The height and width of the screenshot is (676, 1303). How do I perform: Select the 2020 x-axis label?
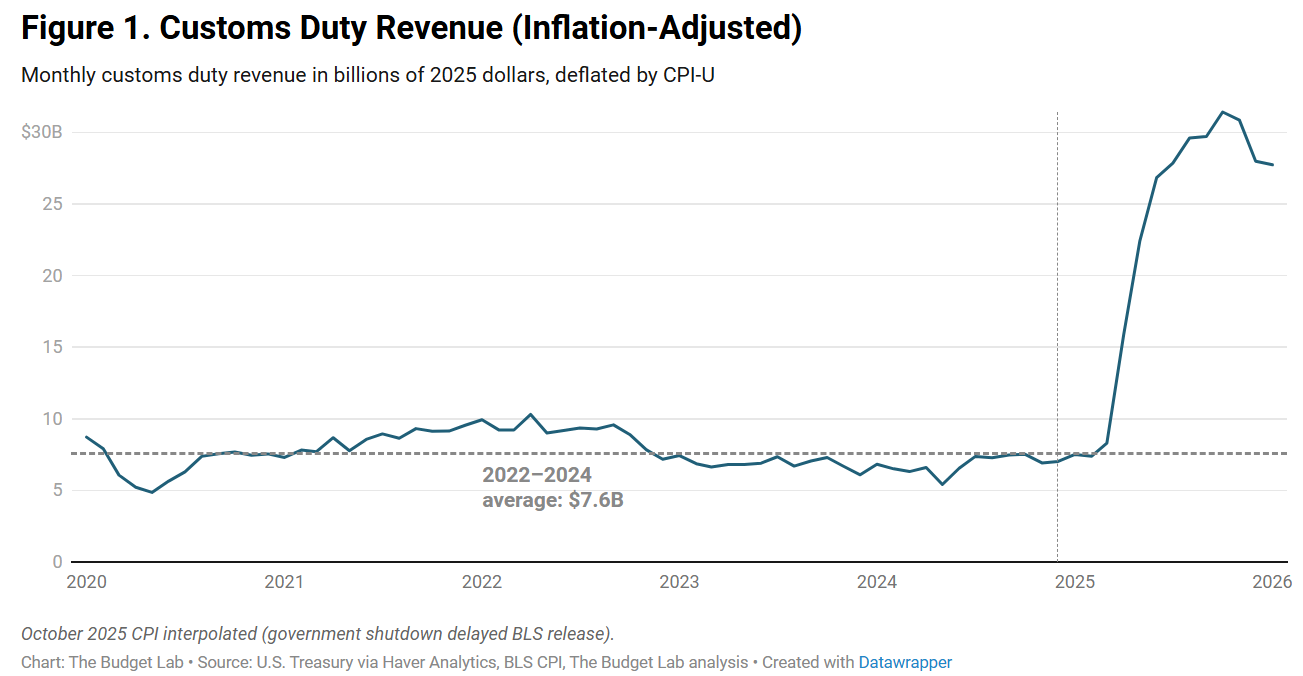86,582
